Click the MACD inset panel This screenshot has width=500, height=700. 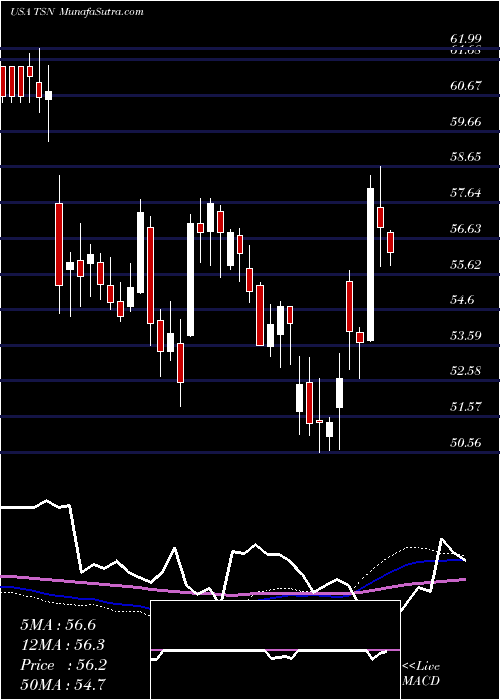(x=275, y=650)
